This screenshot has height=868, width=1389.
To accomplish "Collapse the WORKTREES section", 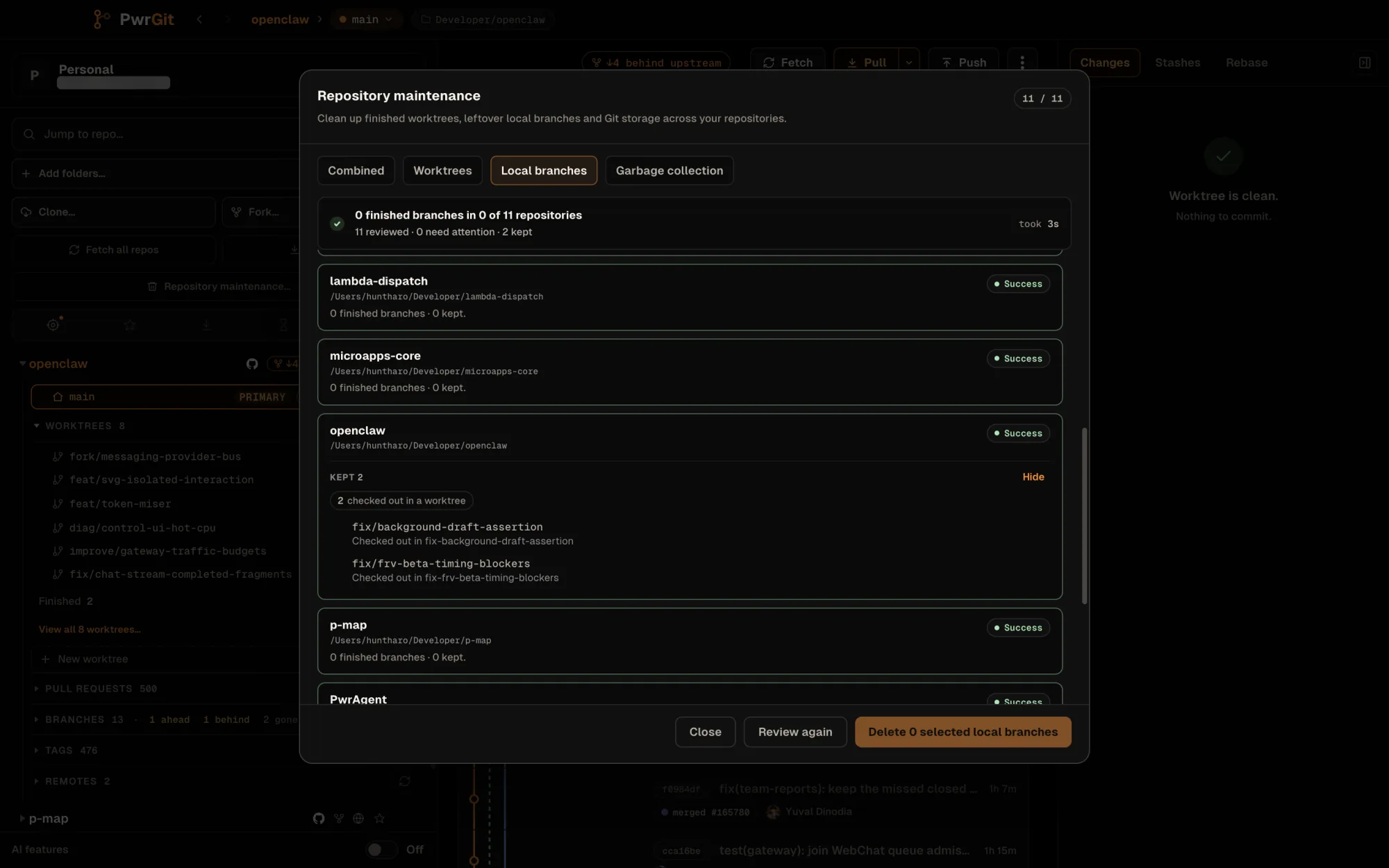I will click(x=37, y=426).
